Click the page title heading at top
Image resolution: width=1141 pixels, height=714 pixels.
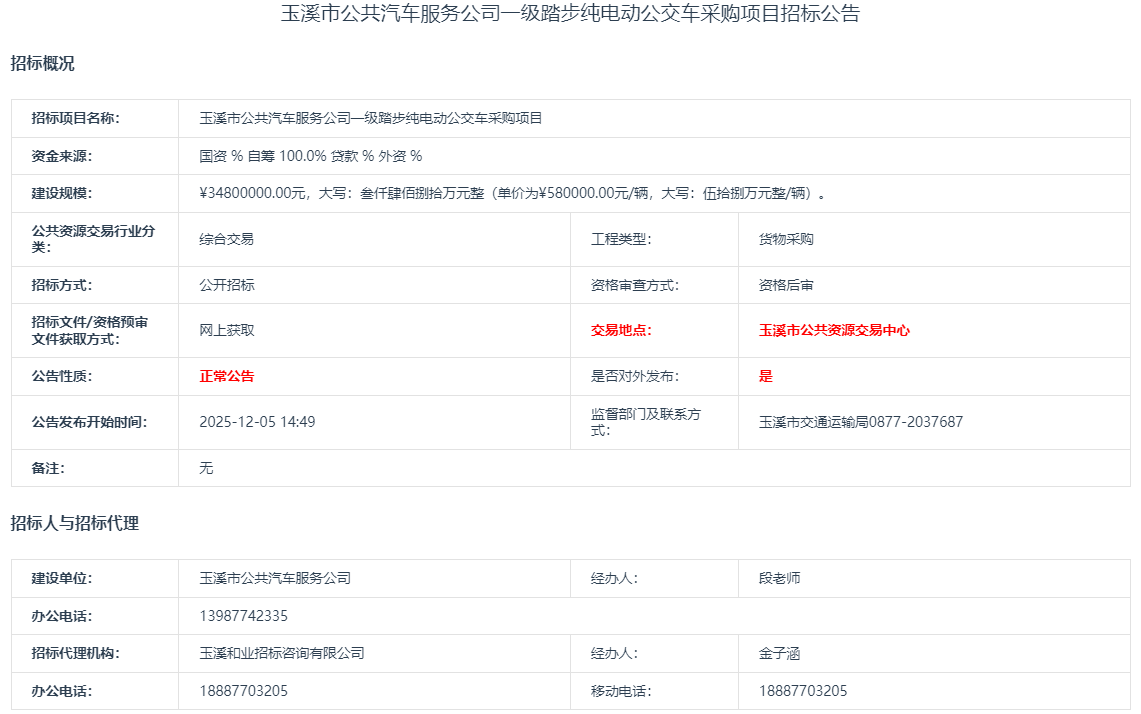[x=570, y=14]
